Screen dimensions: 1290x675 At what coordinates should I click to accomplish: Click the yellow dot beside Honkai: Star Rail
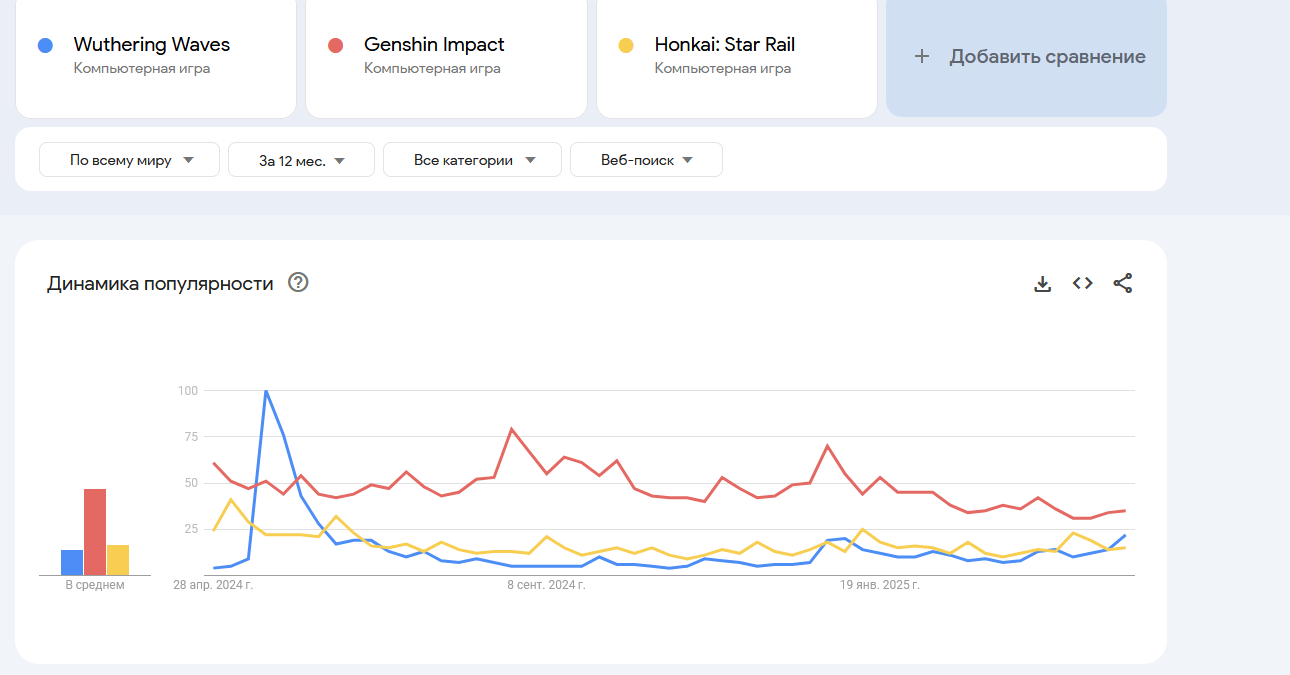pos(626,45)
